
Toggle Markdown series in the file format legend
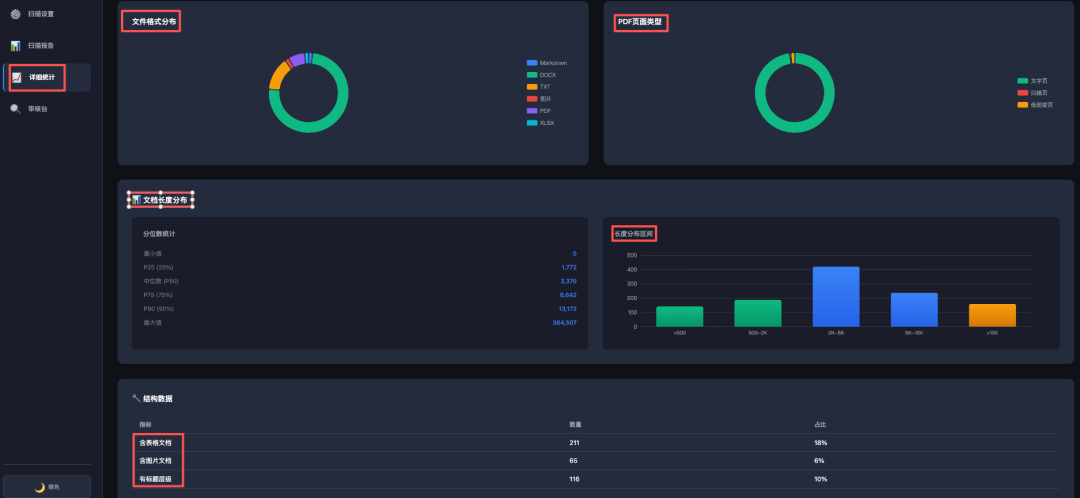[547, 63]
